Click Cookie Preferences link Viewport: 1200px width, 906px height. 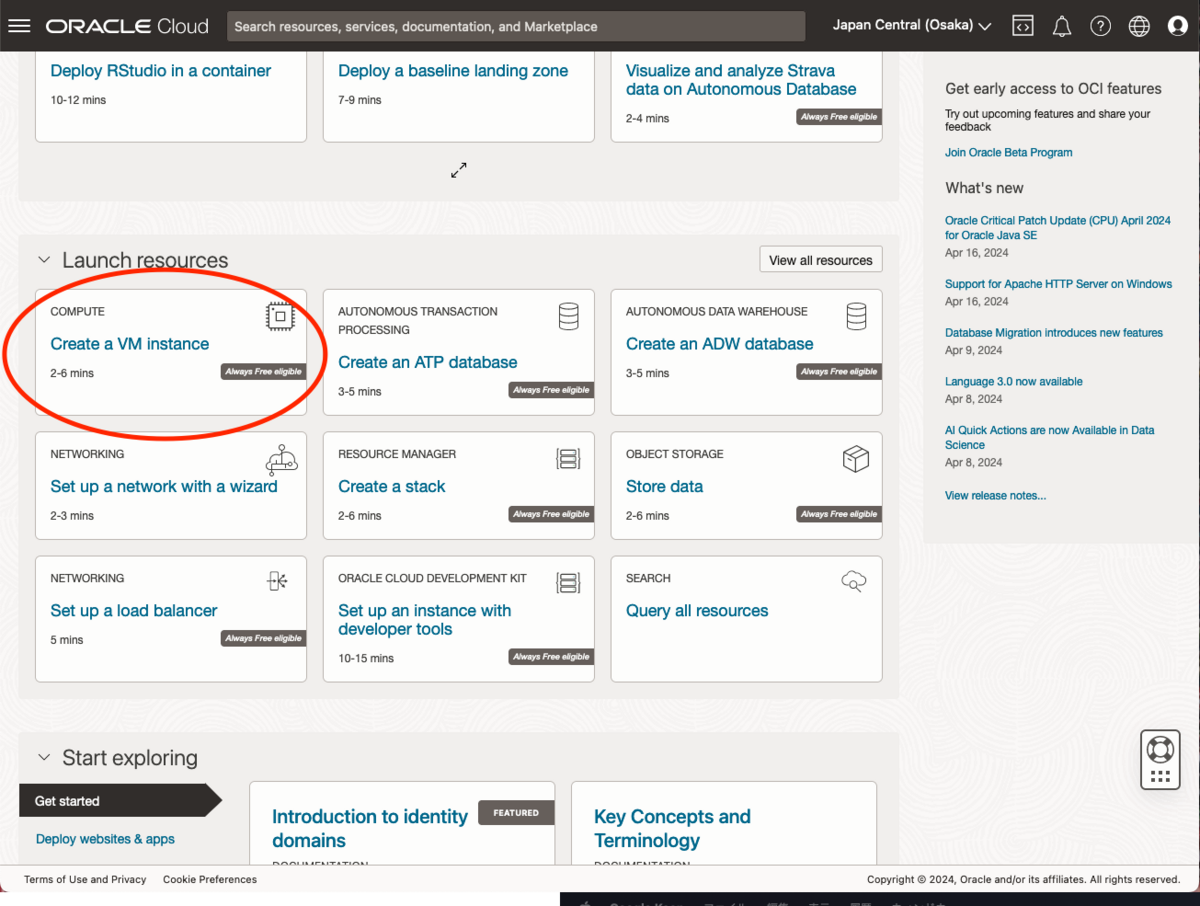tap(210, 880)
